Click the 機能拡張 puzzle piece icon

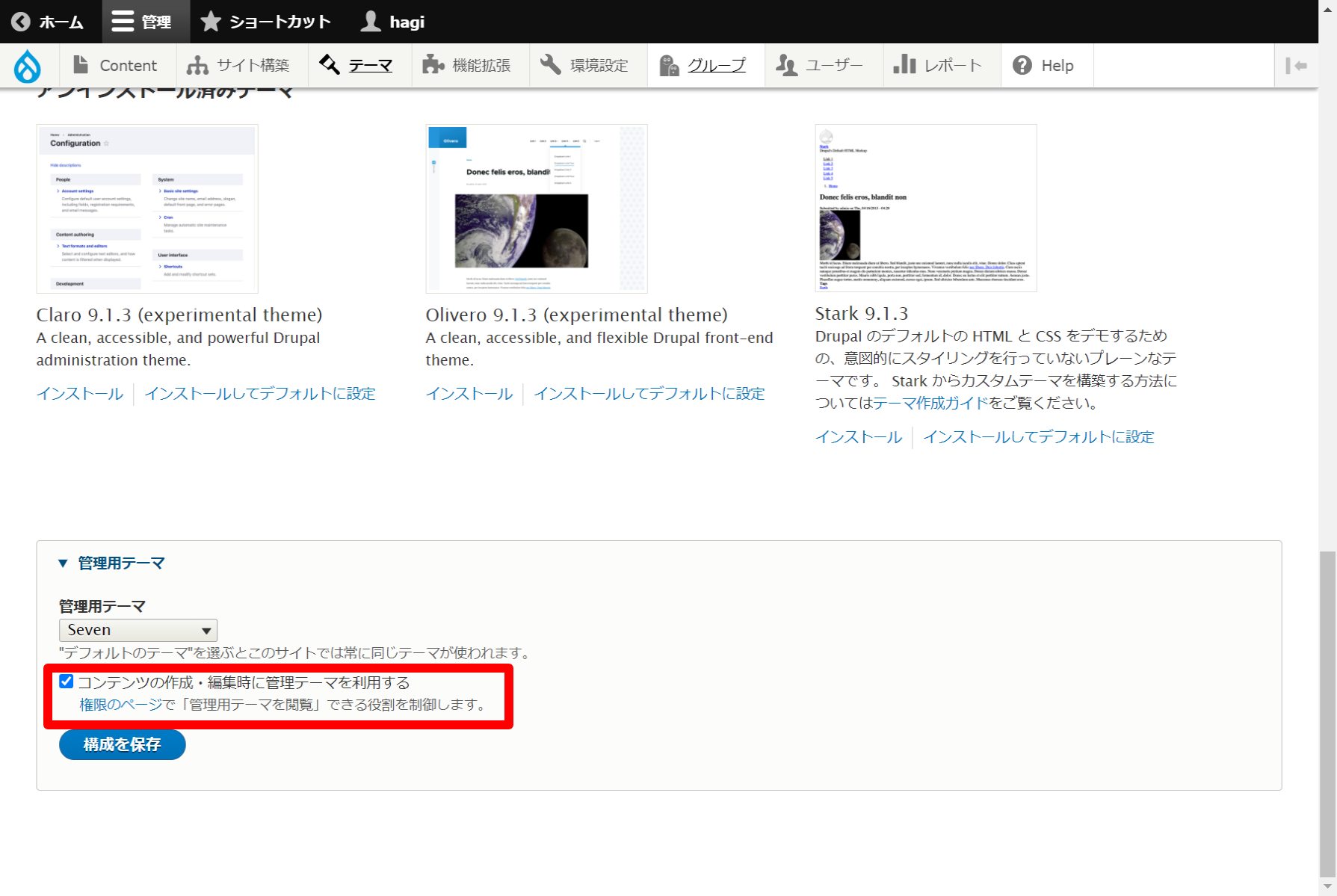coord(433,65)
